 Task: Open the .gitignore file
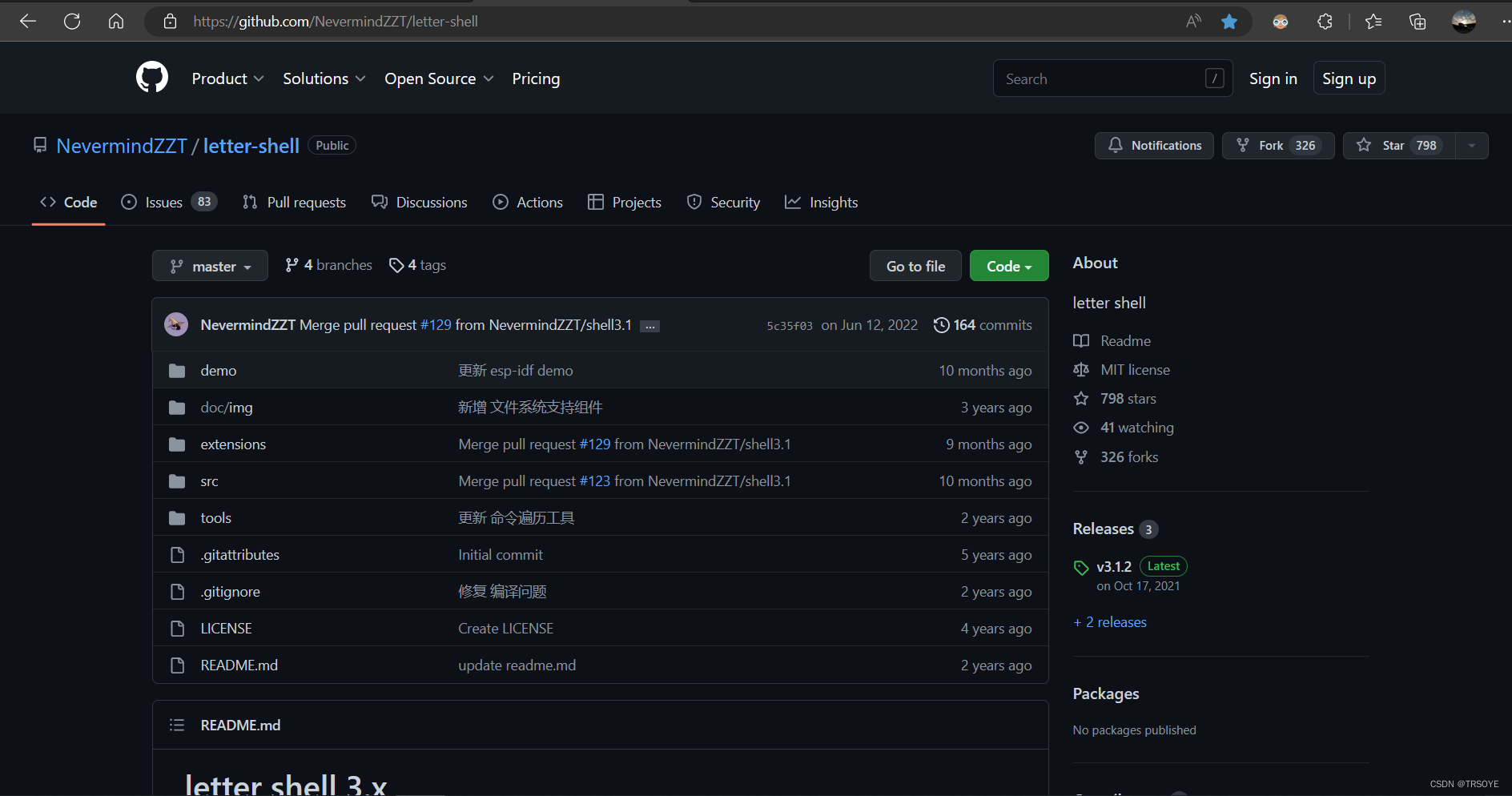pyautogui.click(x=230, y=592)
